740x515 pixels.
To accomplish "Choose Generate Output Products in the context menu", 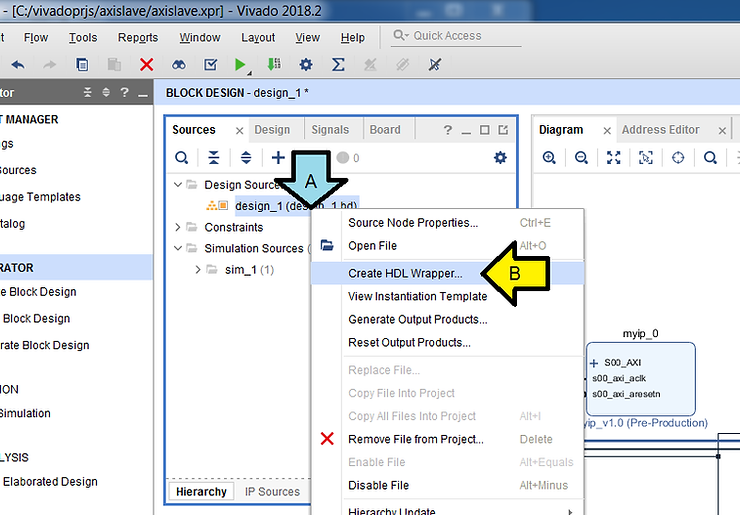I will [x=447, y=320].
